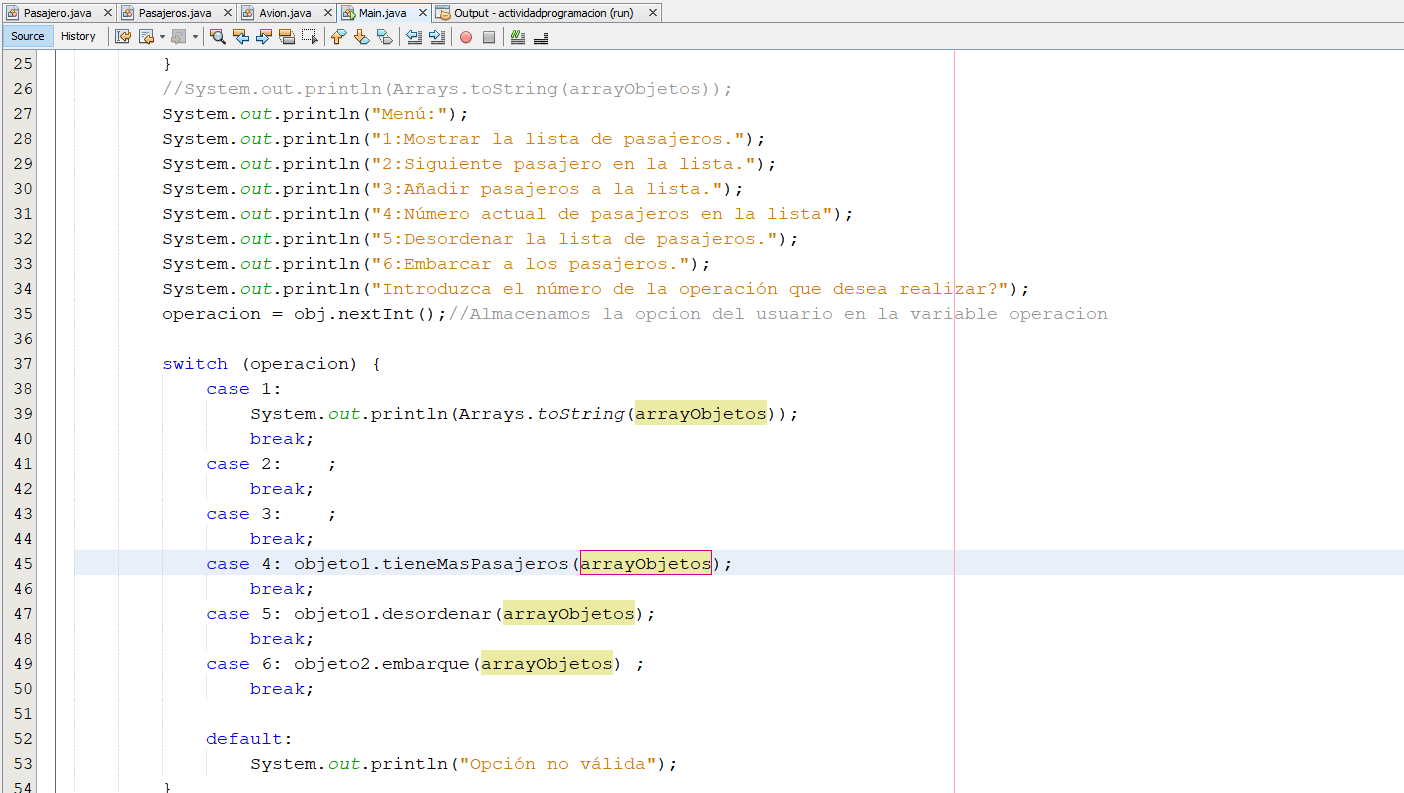This screenshot has height=793, width=1404.
Task: Click line number 37 in the gutter
Action: [23, 364]
